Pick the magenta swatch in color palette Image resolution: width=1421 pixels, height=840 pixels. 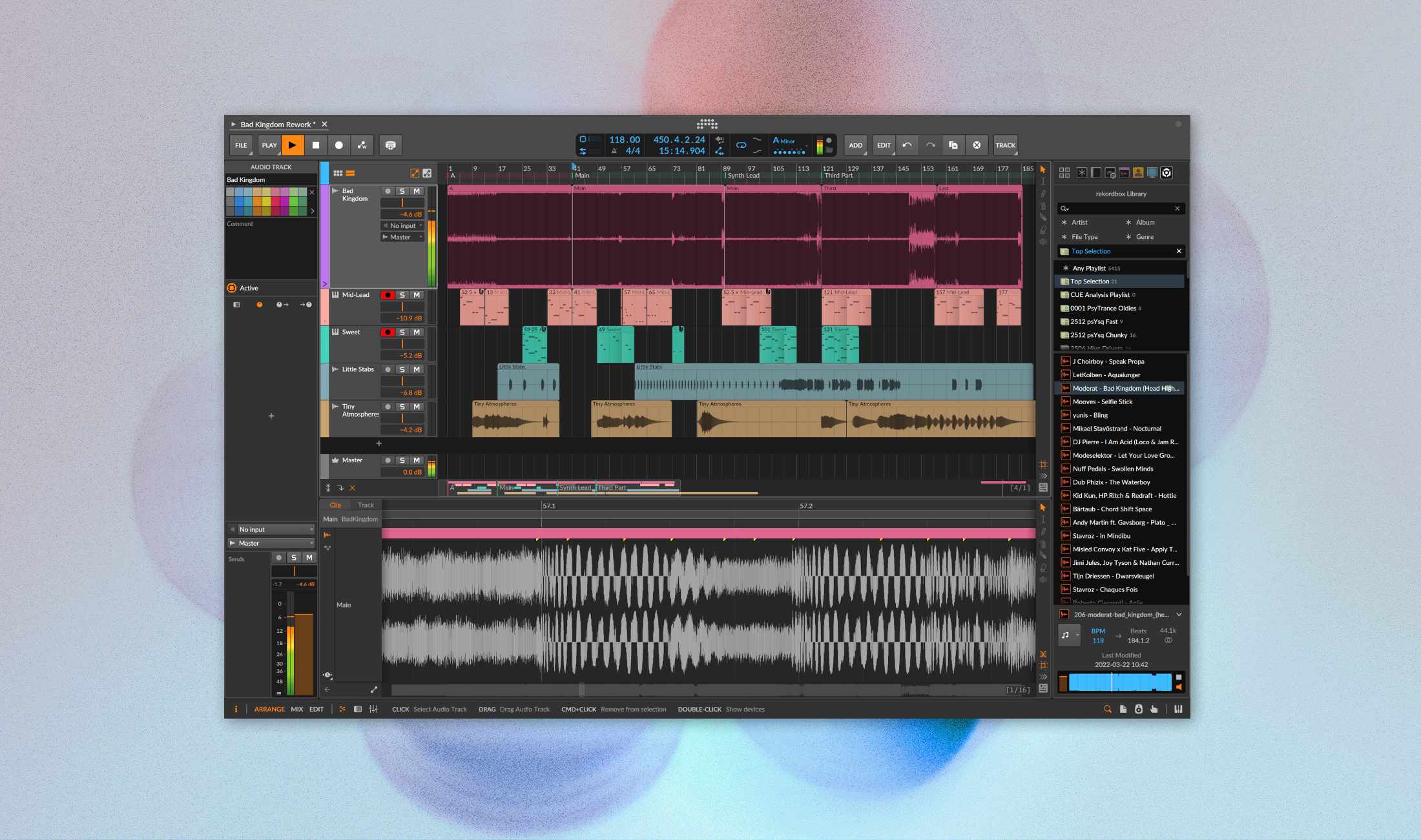[x=285, y=201]
